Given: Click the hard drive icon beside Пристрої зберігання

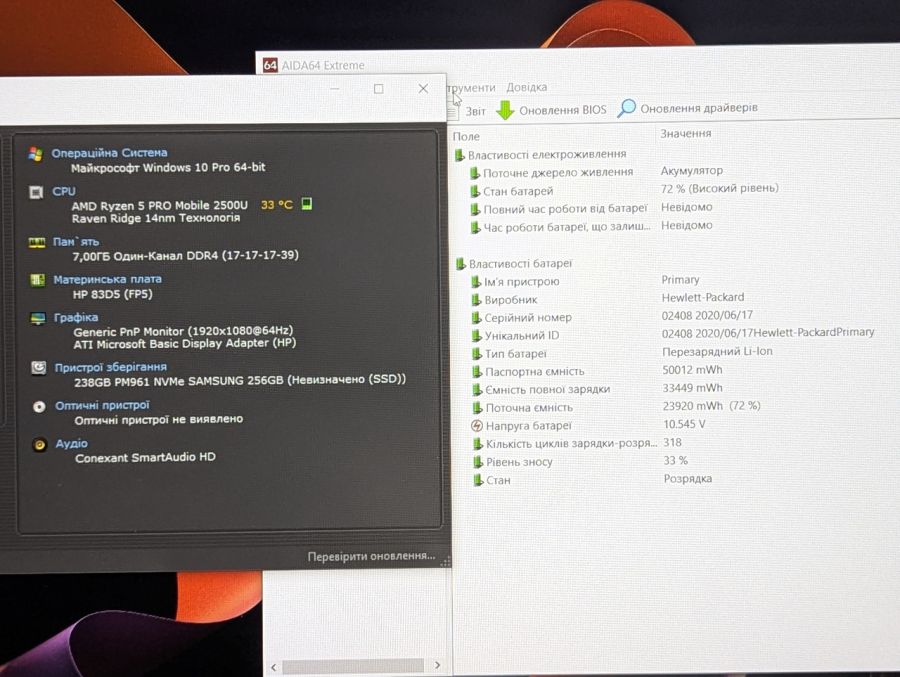Looking at the screenshot, I should [x=38, y=367].
